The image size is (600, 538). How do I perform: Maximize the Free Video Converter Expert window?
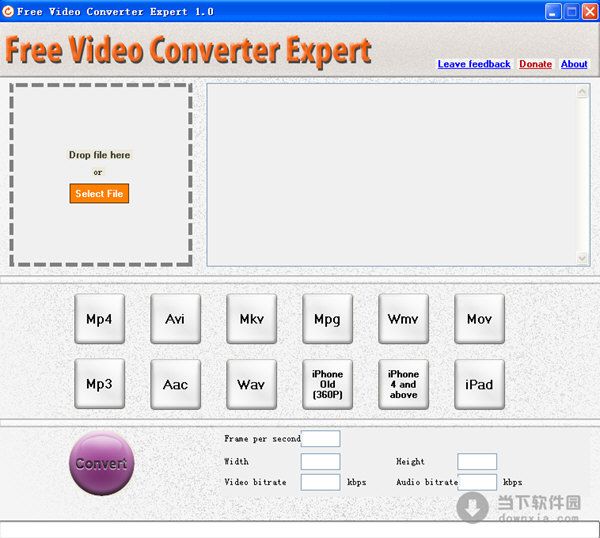pos(572,11)
